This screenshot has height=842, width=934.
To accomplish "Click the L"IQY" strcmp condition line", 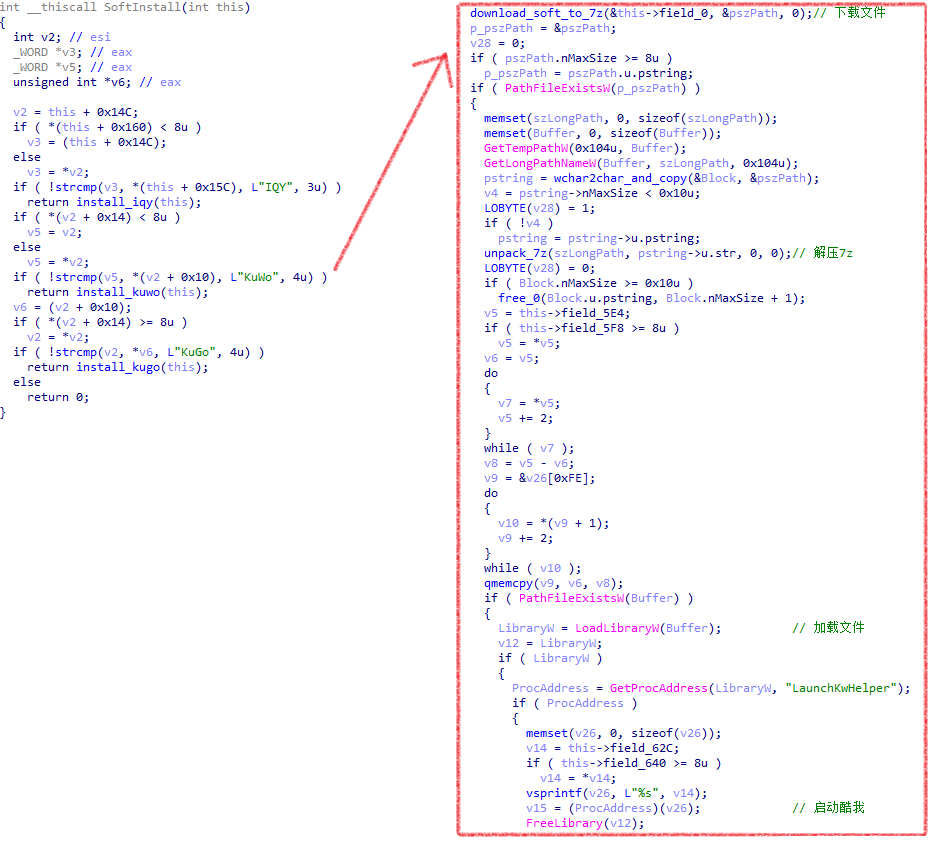I will coord(177,187).
